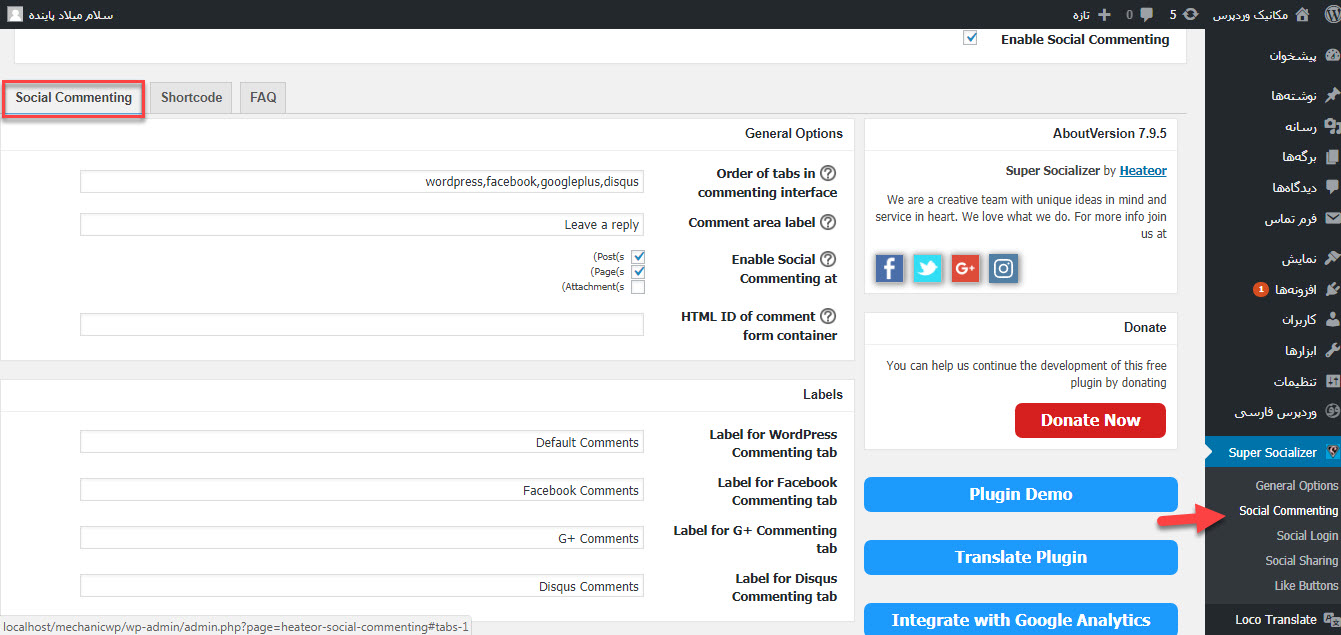Viewport: 1341px width, 635px height.
Task: Switch to the Shortcode tab
Action: coord(191,98)
